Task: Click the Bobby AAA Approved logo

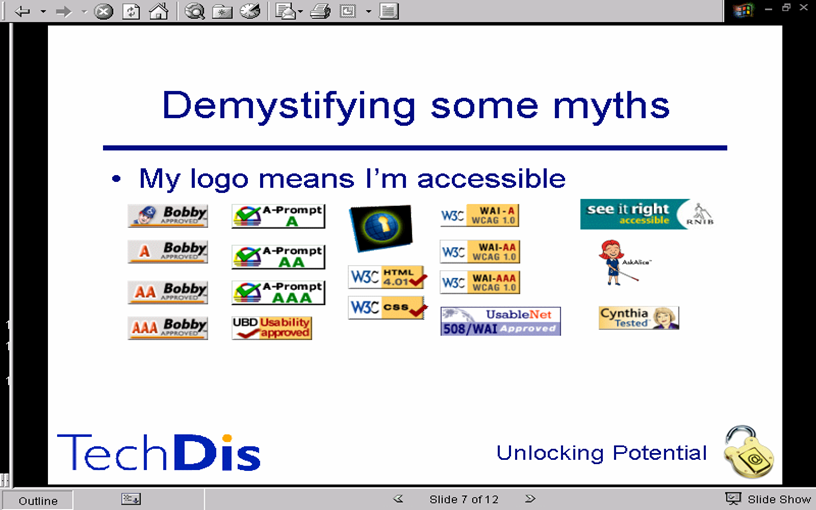Action: tap(168, 328)
